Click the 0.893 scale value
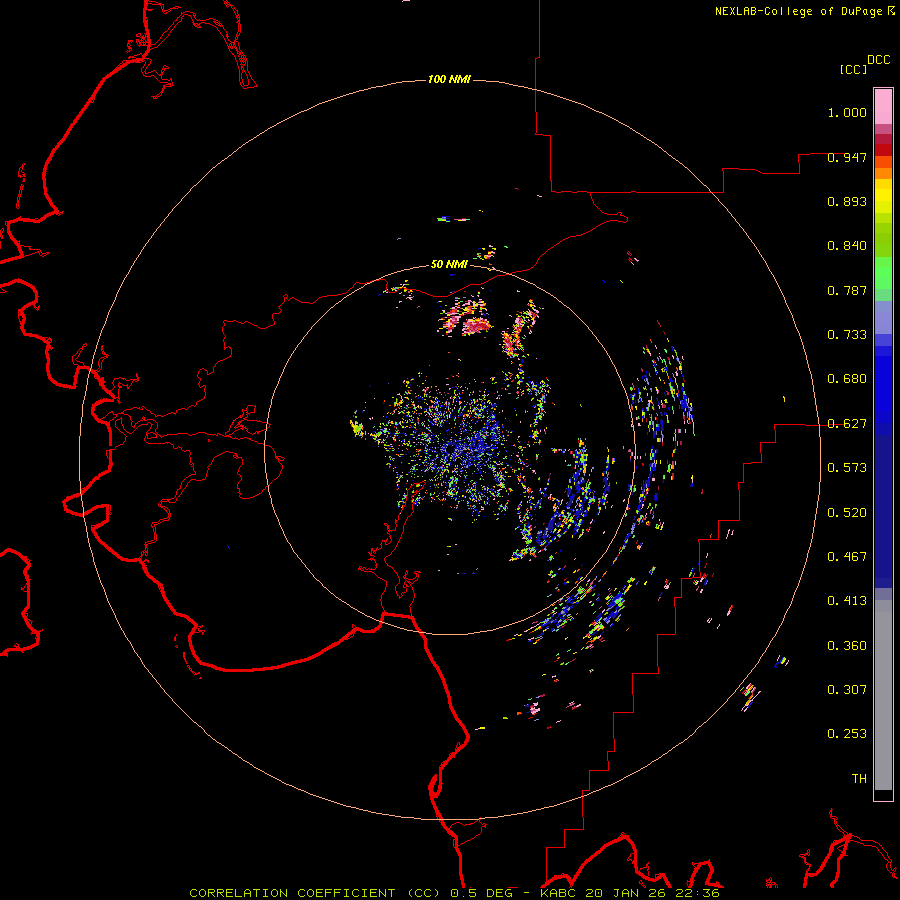Screen dimensions: 900x900 (x=847, y=201)
